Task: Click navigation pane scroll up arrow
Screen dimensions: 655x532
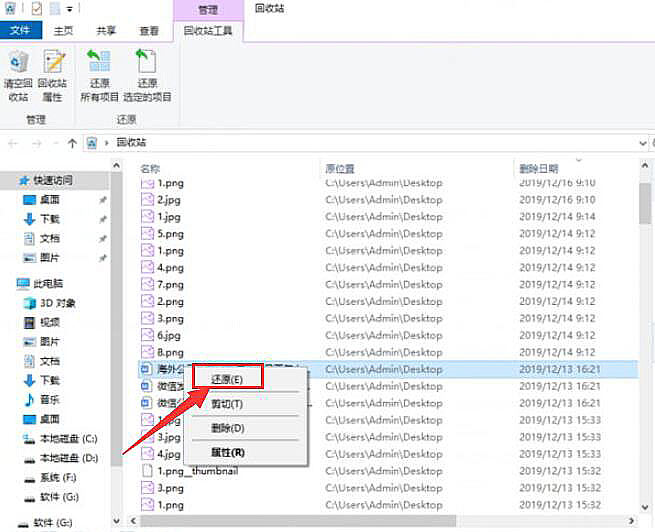Action: [117, 166]
